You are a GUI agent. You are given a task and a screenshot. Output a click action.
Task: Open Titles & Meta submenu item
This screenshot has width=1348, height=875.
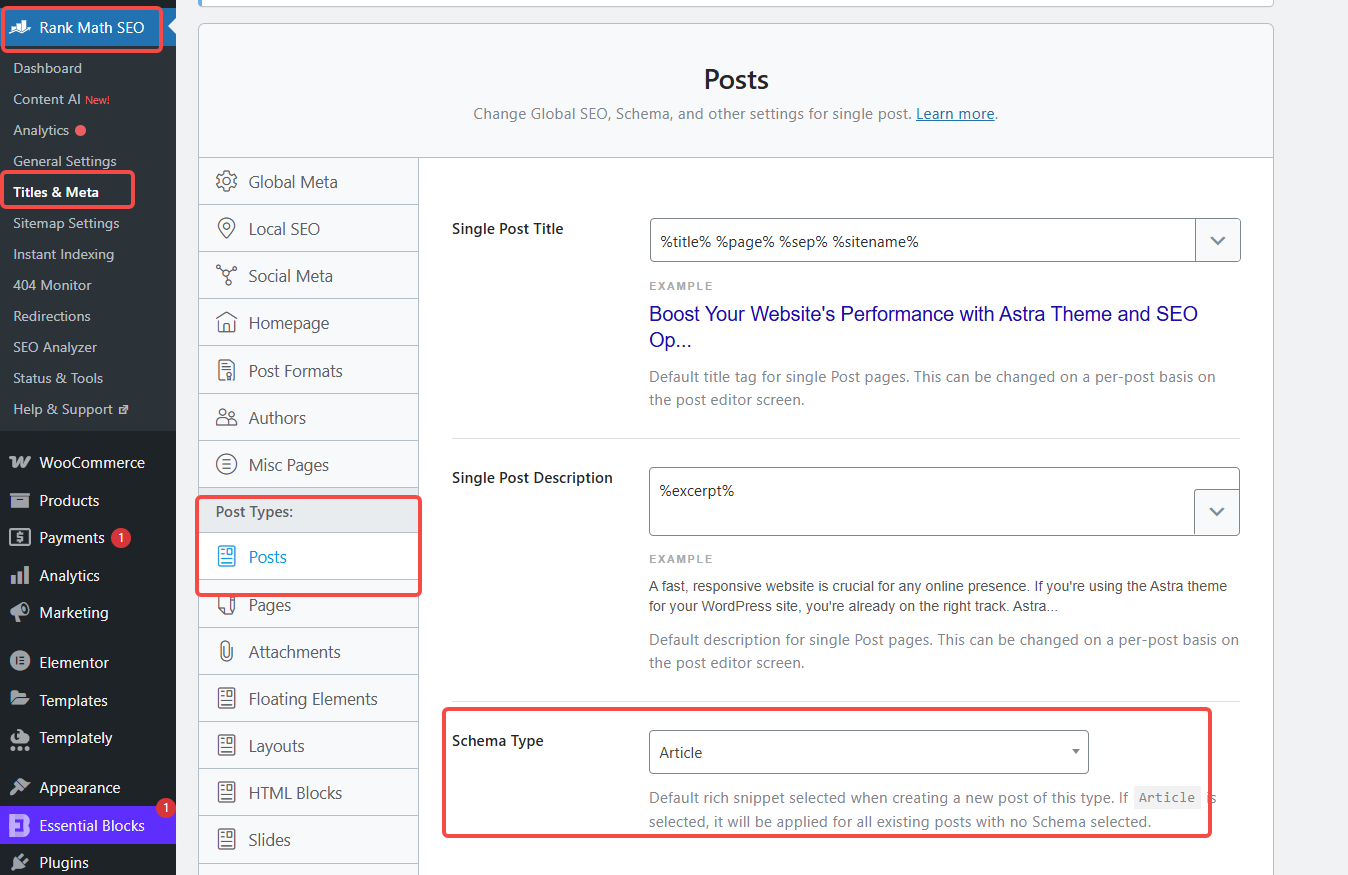pyautogui.click(x=56, y=192)
